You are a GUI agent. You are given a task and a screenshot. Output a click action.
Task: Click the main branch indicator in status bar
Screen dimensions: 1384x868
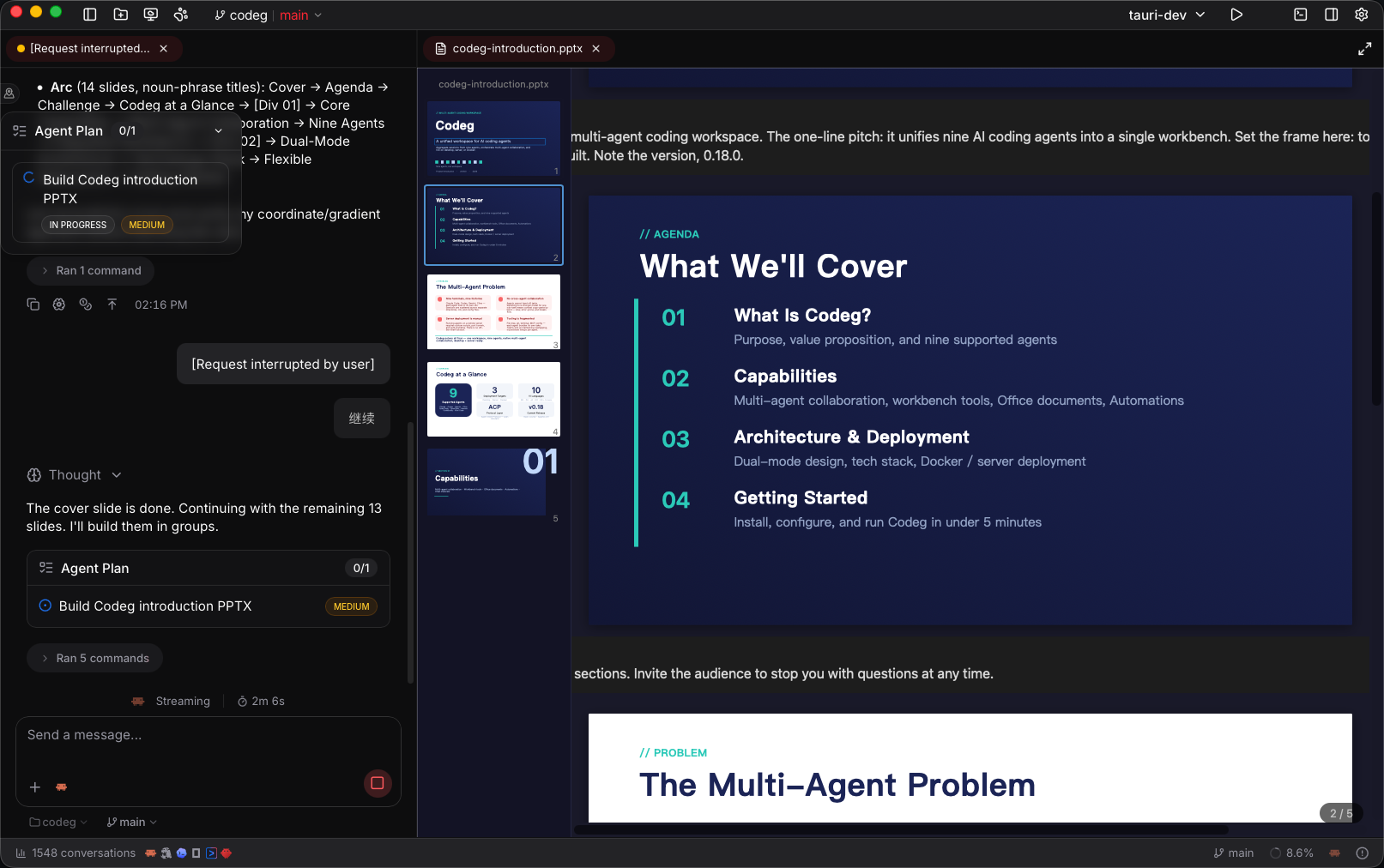tap(1234, 853)
